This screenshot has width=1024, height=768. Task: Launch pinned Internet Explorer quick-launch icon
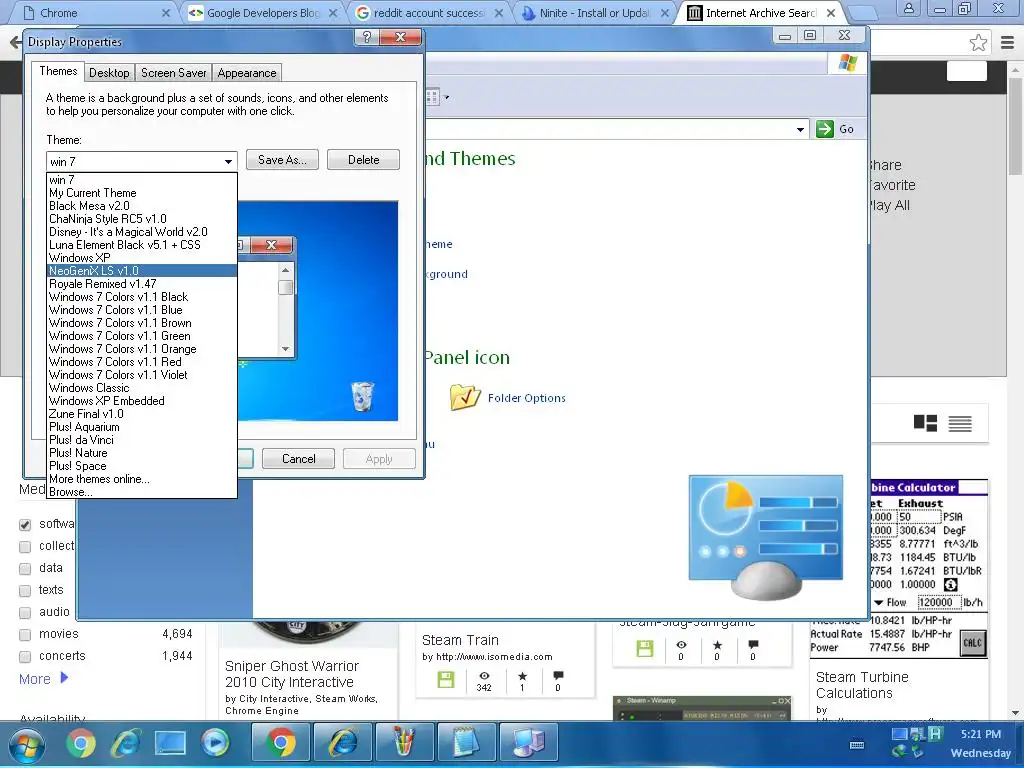click(x=126, y=743)
